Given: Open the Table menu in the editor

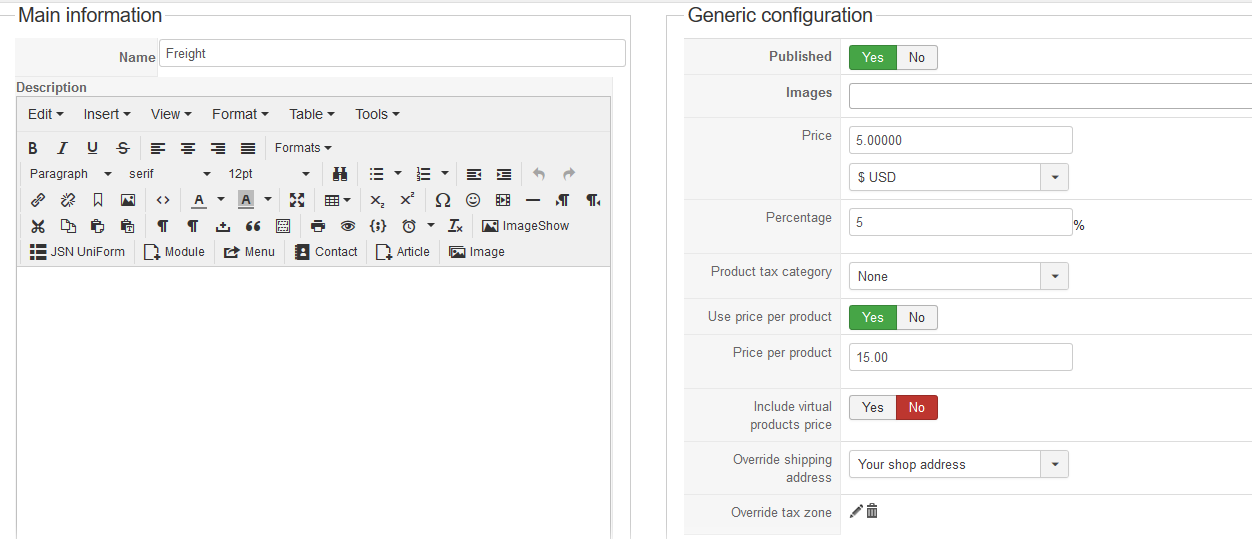Looking at the screenshot, I should click(312, 114).
